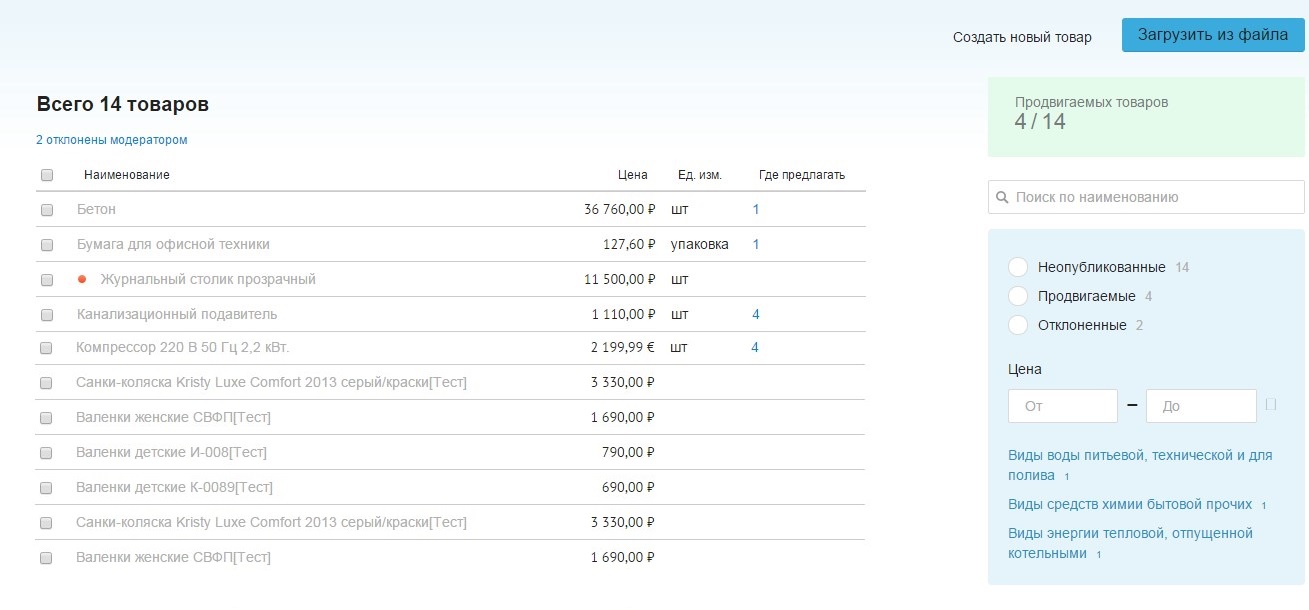Select the Неопубликованные radio filter
Screen dimensions: 1309x610
click(1018, 268)
